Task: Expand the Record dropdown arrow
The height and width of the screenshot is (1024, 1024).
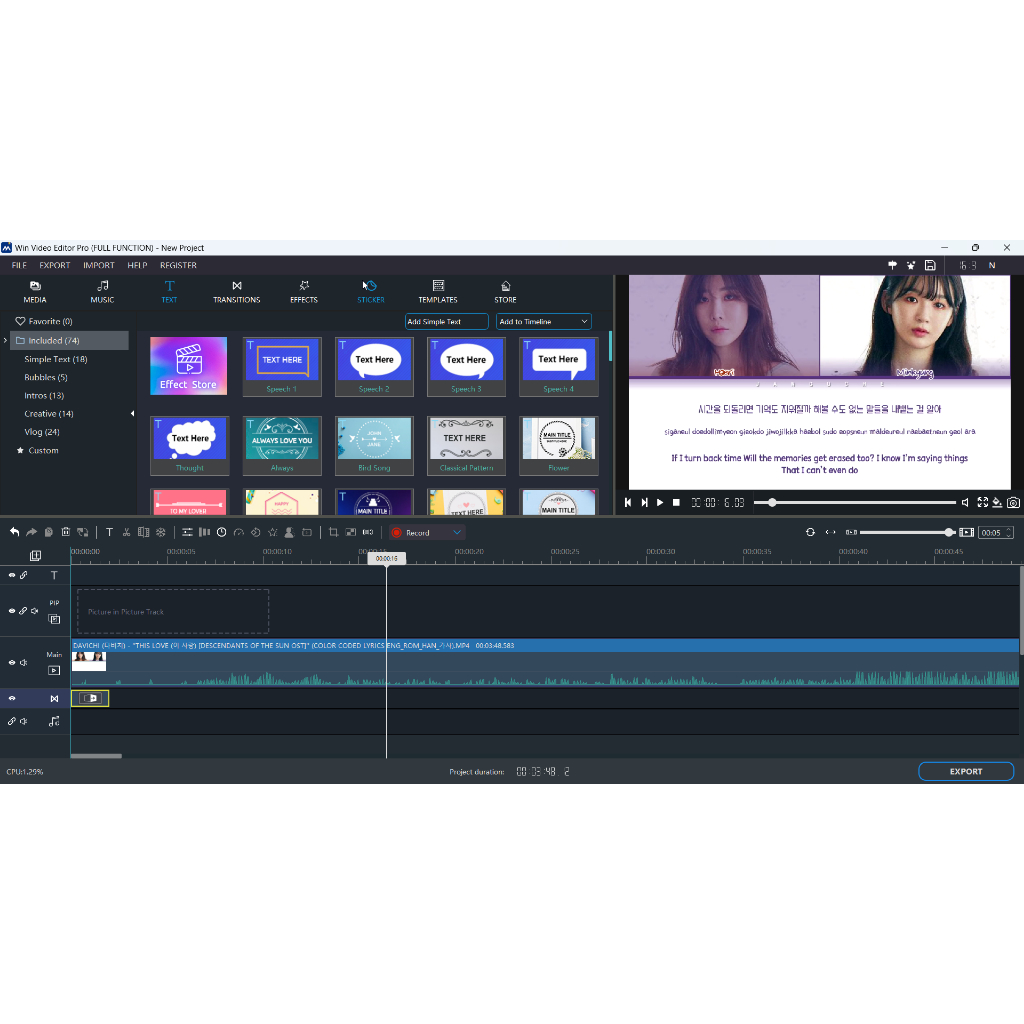Action: (457, 533)
